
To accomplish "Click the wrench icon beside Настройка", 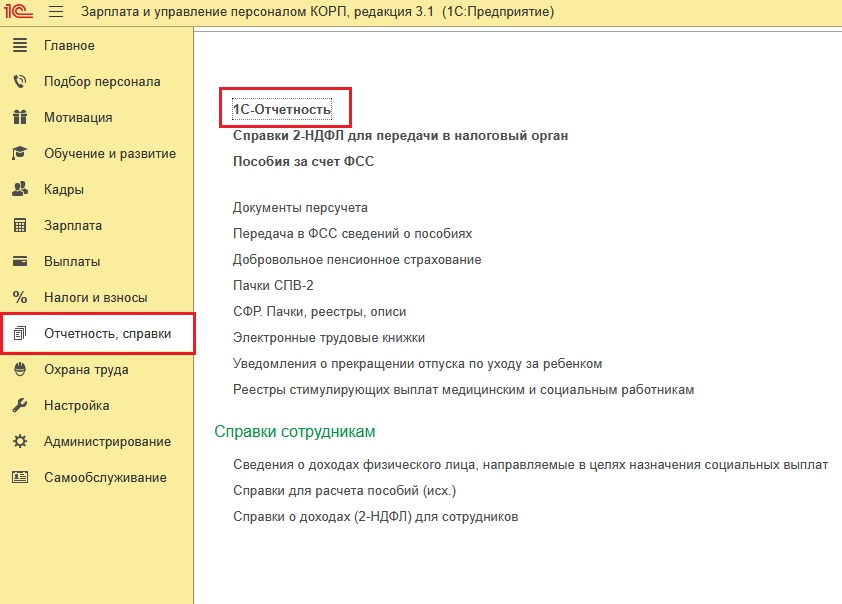I will point(19,406).
